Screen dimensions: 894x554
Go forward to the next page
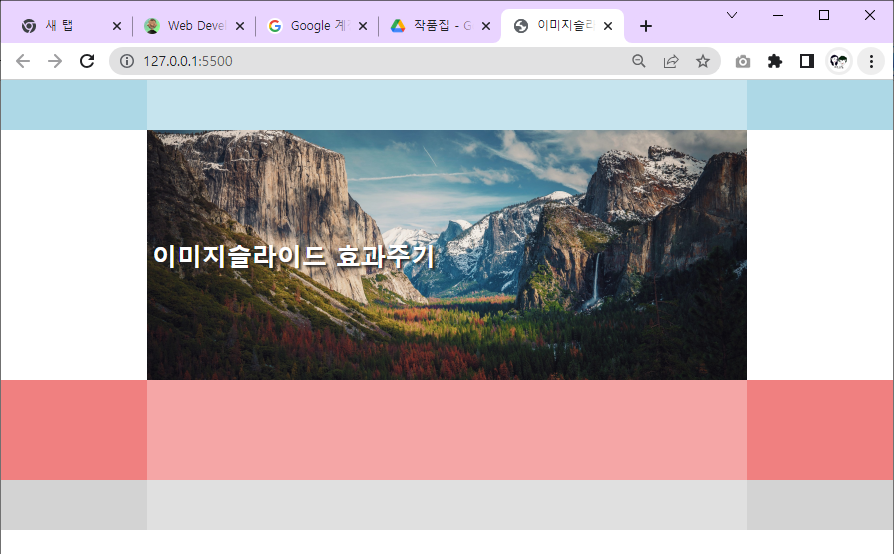tap(55, 61)
